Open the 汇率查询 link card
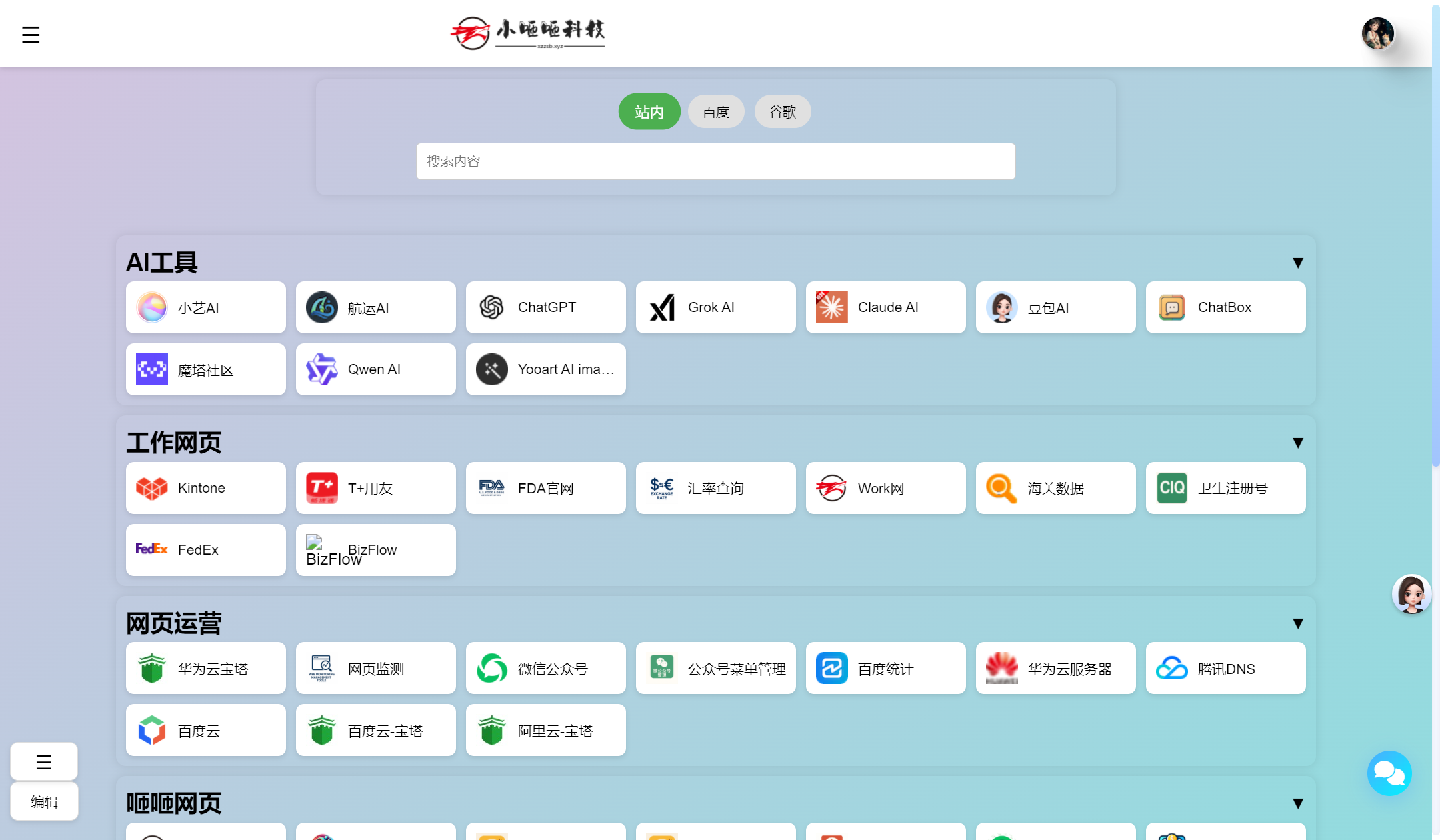Image resolution: width=1440 pixels, height=840 pixels. [715, 488]
